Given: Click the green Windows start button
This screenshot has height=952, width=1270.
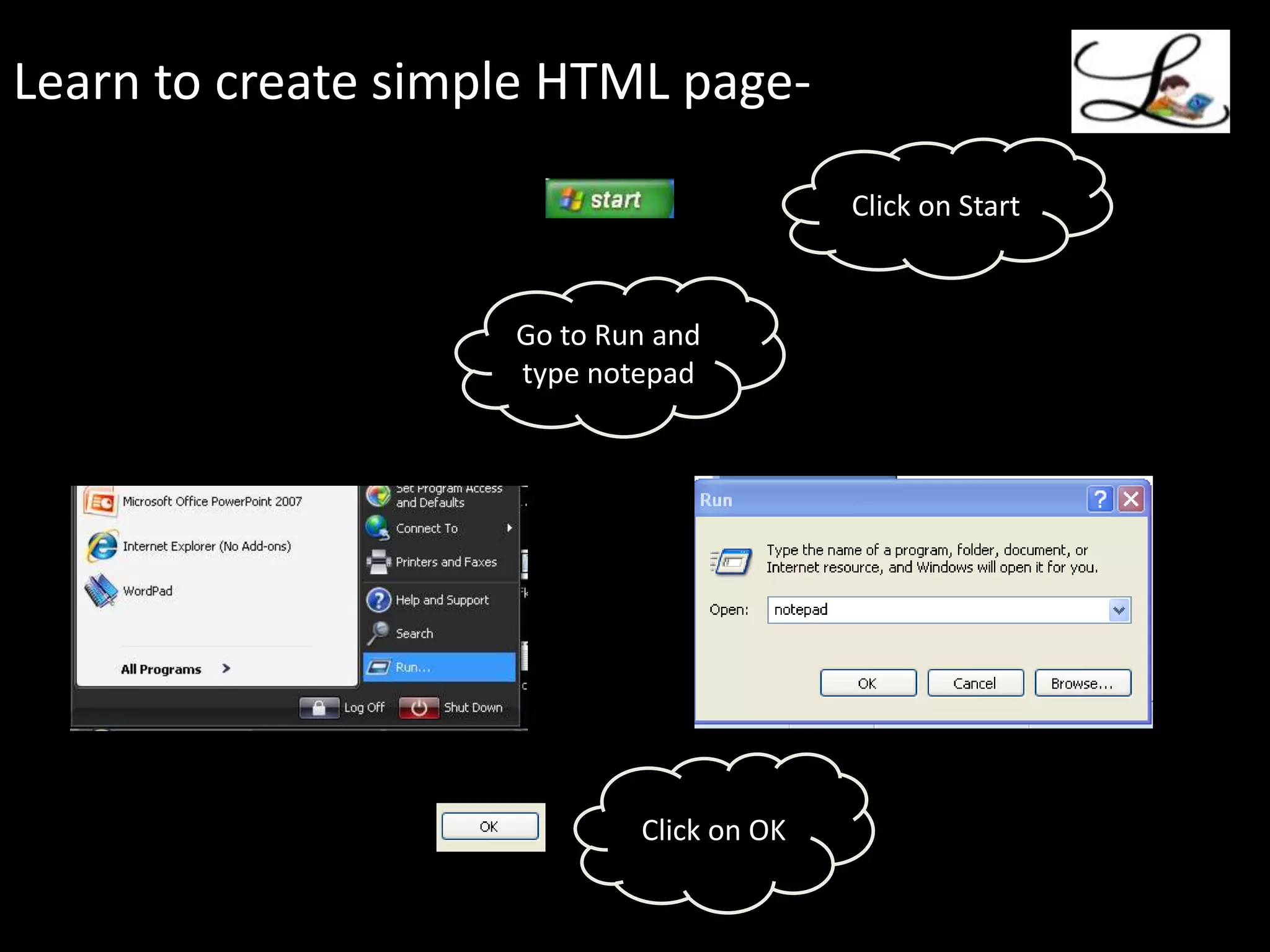Looking at the screenshot, I should 609,199.
